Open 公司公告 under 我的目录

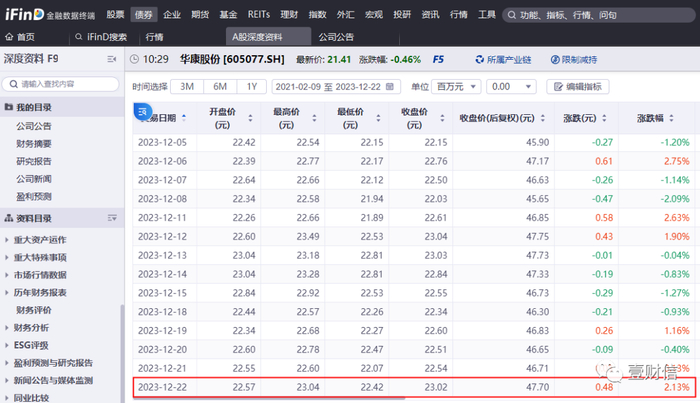(34, 126)
